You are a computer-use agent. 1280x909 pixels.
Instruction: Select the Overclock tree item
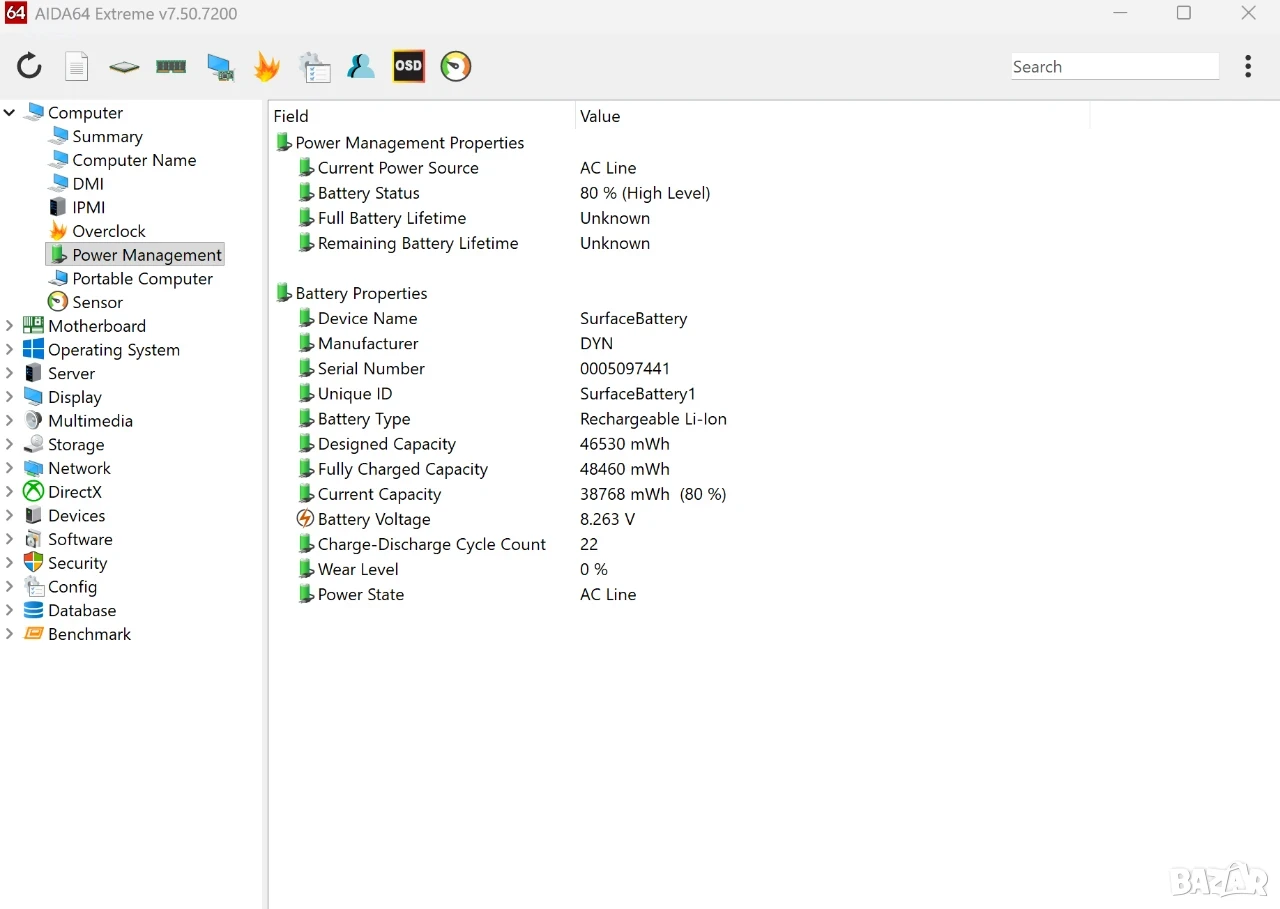(109, 231)
